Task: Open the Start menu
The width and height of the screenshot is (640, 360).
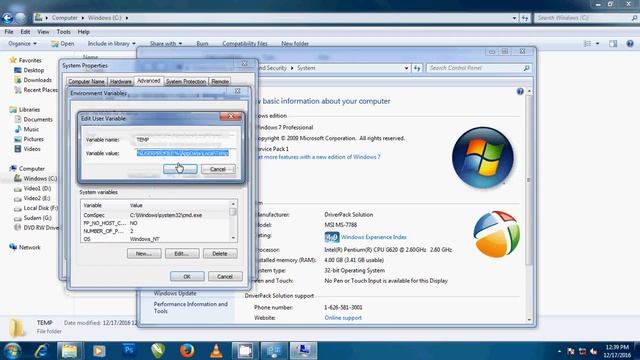Action: point(12,351)
